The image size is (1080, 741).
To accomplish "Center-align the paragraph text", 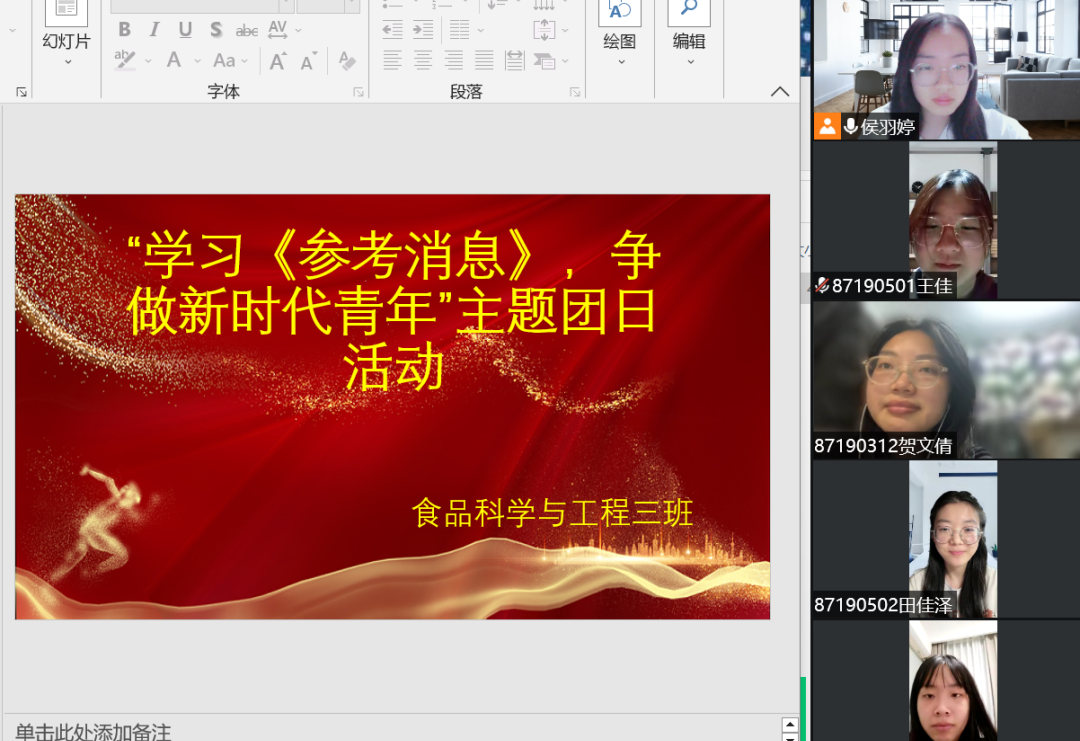I will pos(423,60).
